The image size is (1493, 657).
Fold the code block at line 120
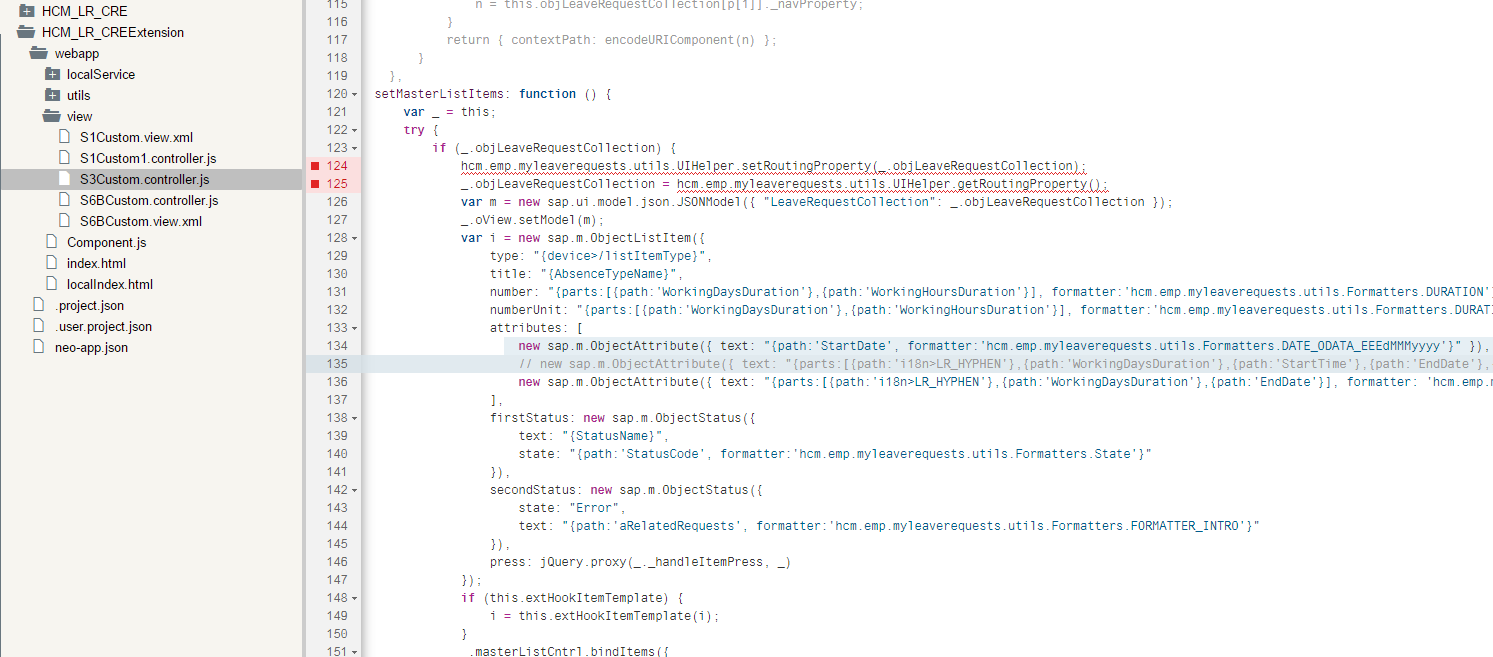click(x=356, y=94)
